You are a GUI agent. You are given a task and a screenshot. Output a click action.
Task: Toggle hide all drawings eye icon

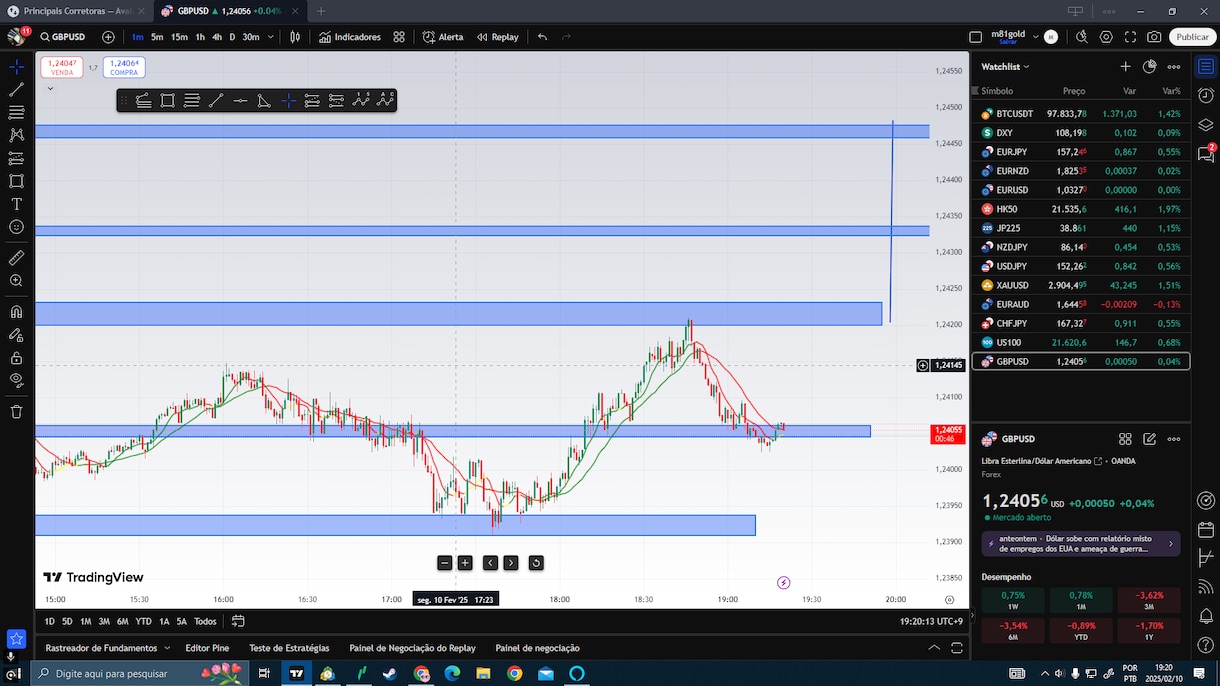(x=16, y=380)
